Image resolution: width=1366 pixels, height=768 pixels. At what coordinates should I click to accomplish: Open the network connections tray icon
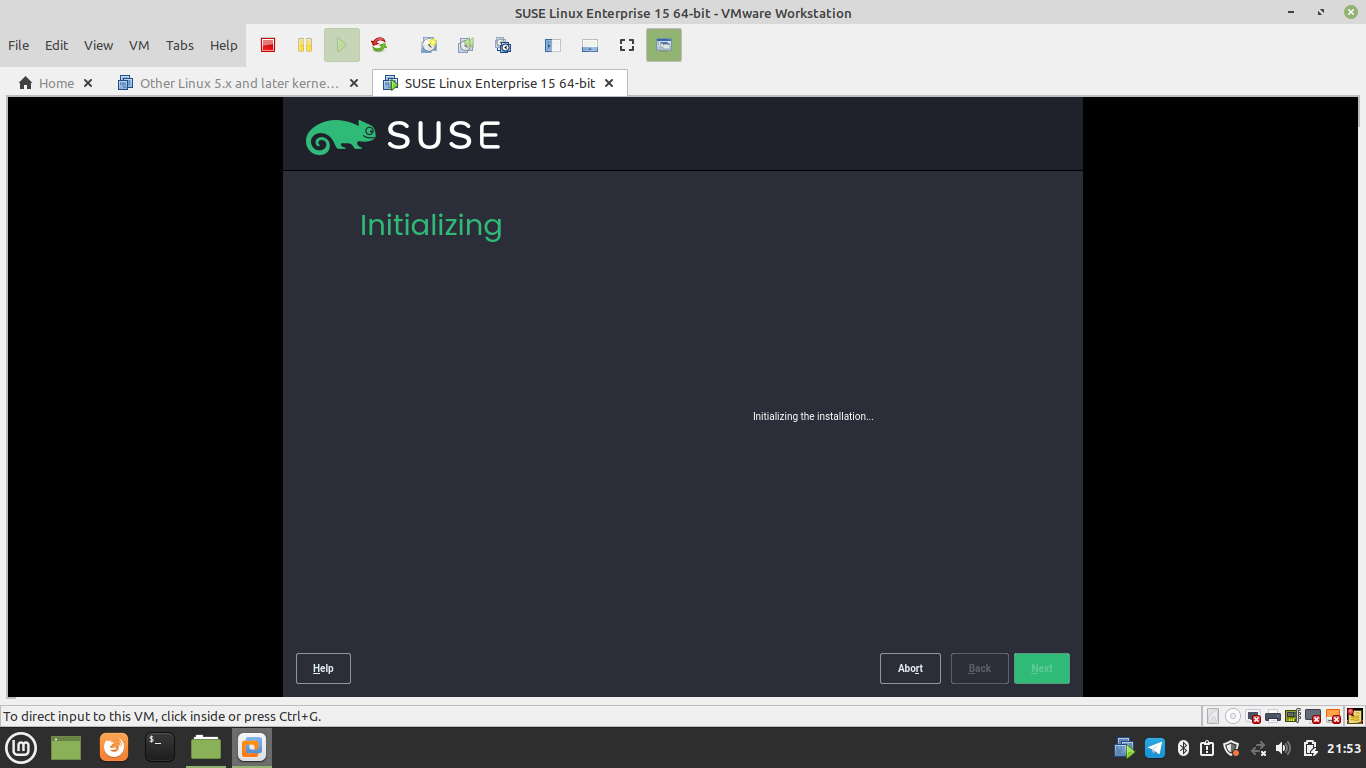pos(1258,748)
